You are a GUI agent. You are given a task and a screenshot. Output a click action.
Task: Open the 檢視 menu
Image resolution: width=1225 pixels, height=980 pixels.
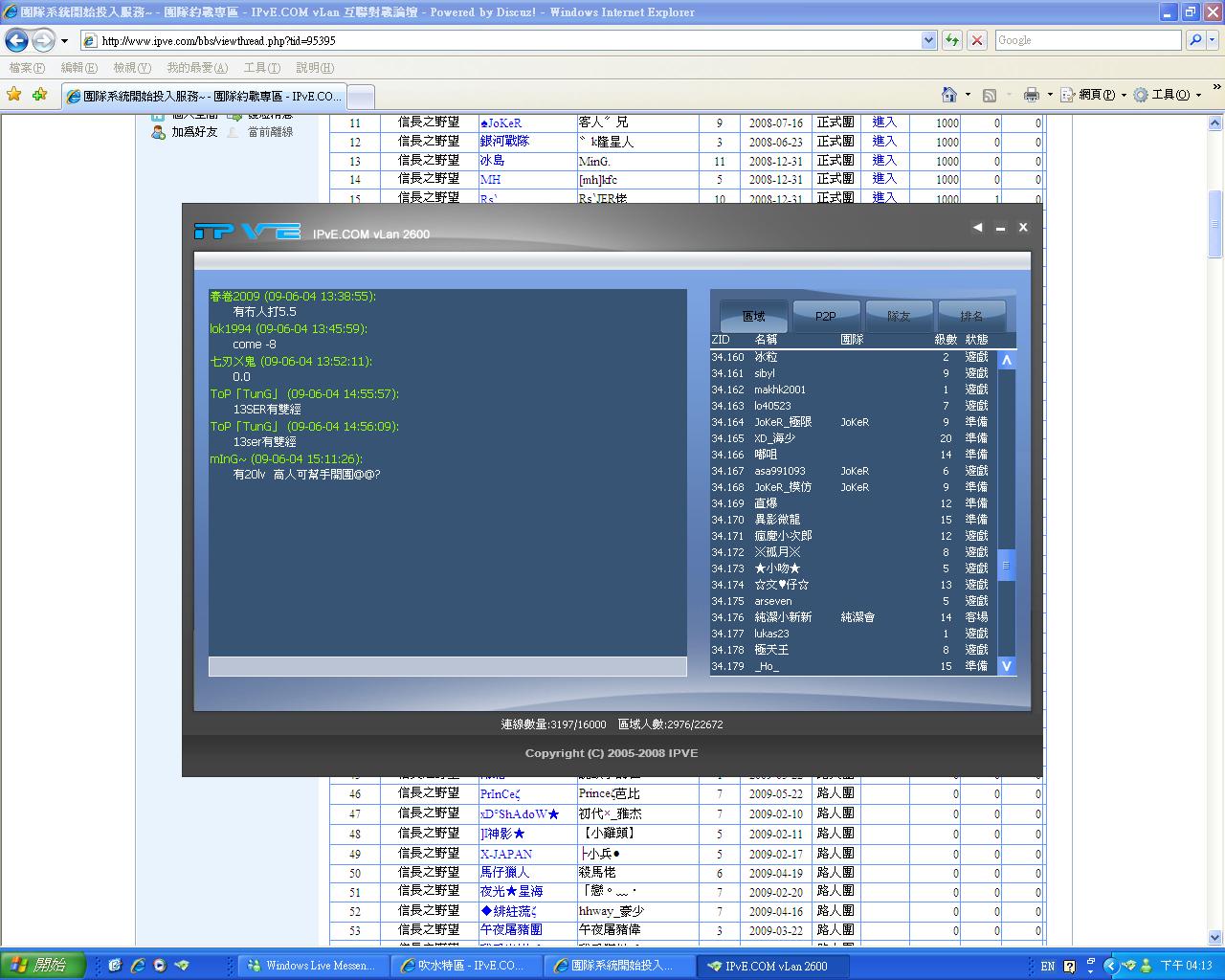pyautogui.click(x=131, y=68)
